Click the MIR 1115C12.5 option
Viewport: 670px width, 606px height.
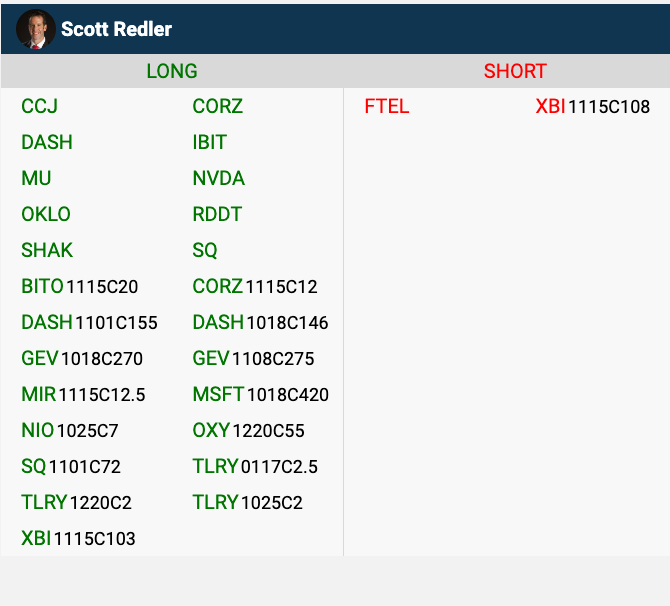tap(83, 395)
